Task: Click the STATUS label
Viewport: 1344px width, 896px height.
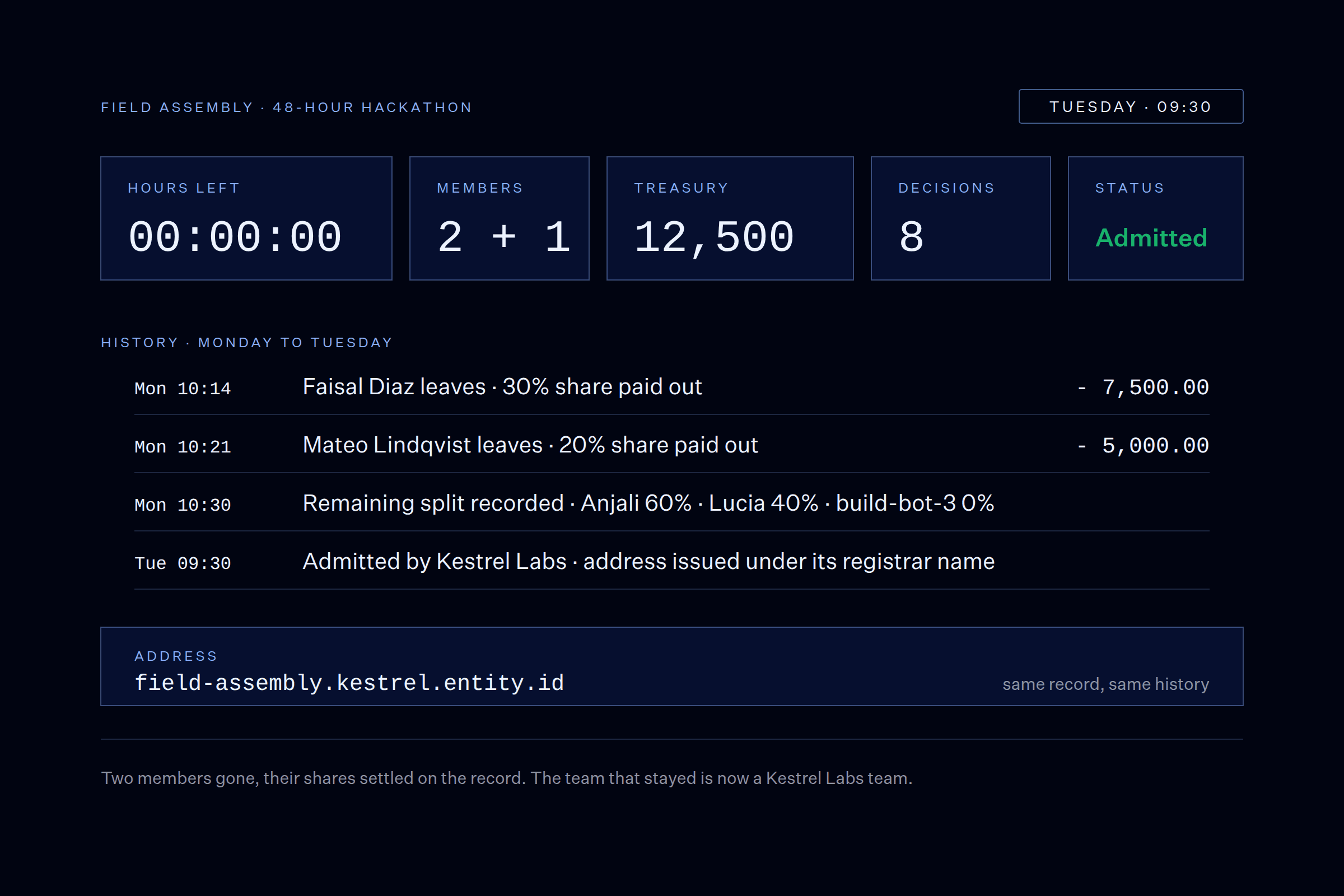Action: 1130,188
